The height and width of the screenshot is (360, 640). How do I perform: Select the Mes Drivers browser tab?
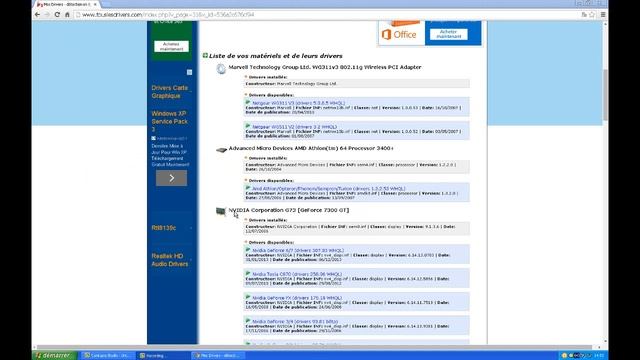(x=65, y=4)
